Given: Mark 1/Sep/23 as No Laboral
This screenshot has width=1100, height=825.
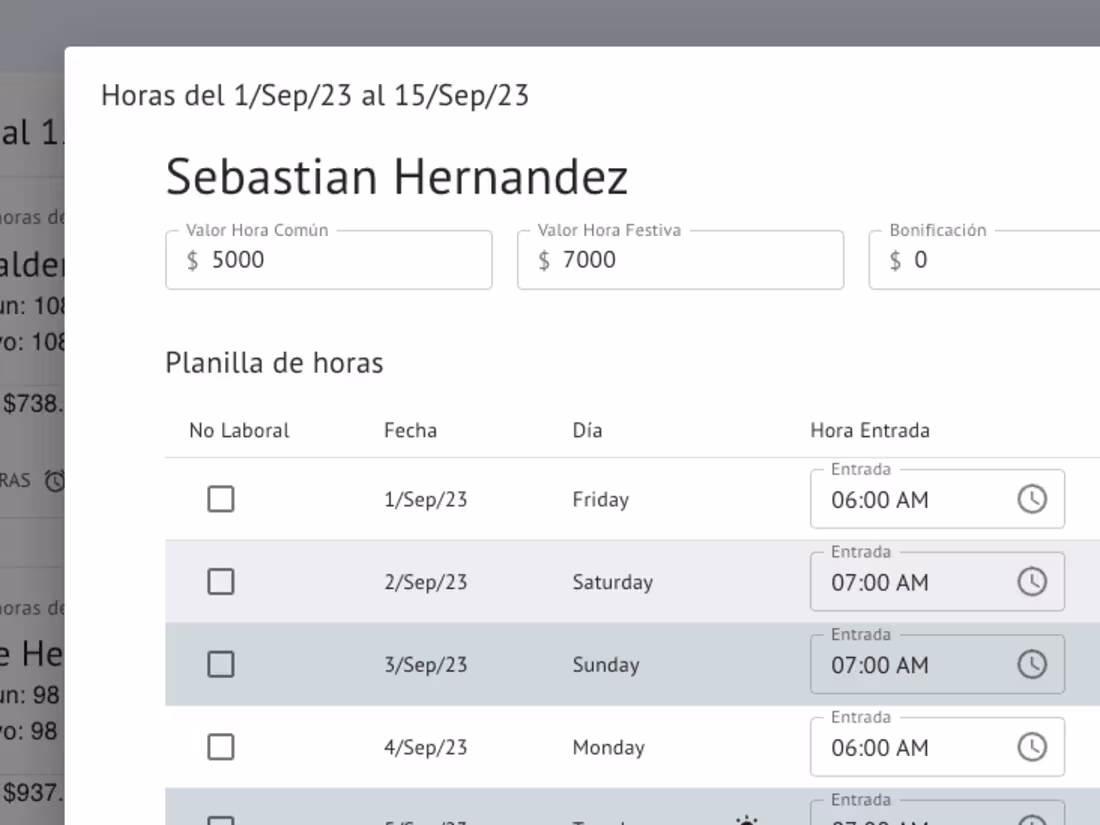Looking at the screenshot, I should [x=221, y=498].
